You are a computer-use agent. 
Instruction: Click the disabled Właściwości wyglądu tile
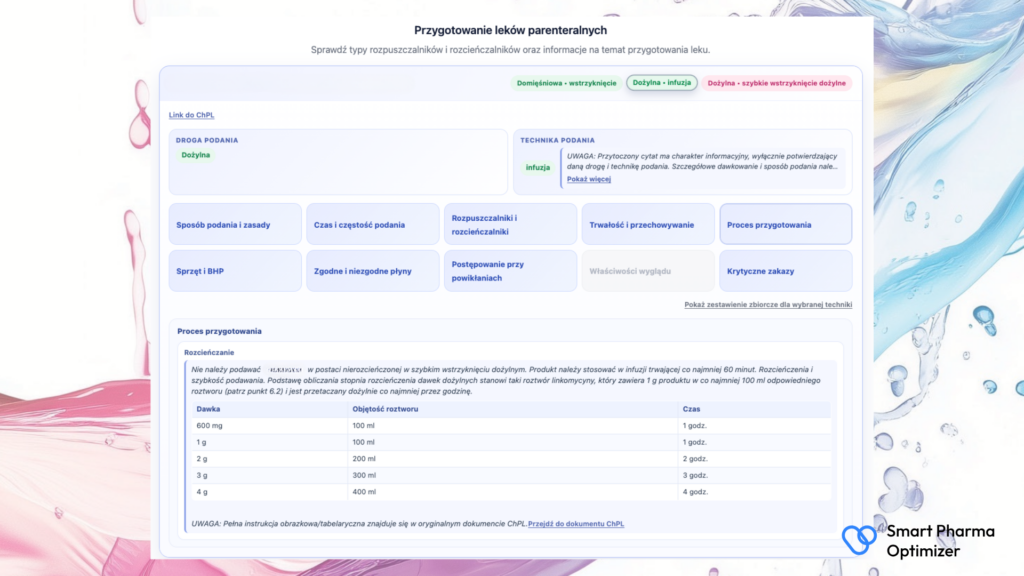648,271
